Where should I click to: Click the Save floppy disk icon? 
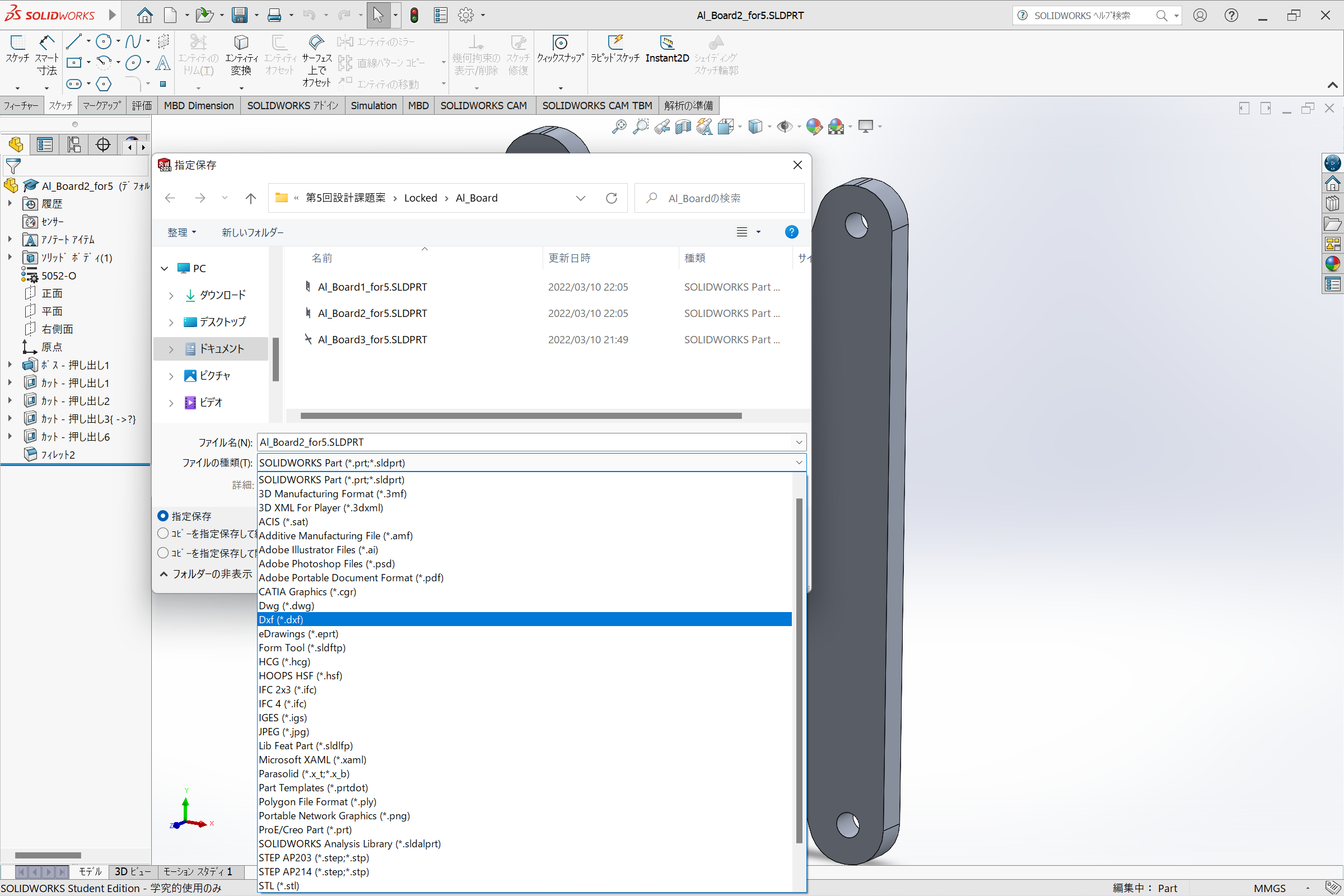pos(240,15)
